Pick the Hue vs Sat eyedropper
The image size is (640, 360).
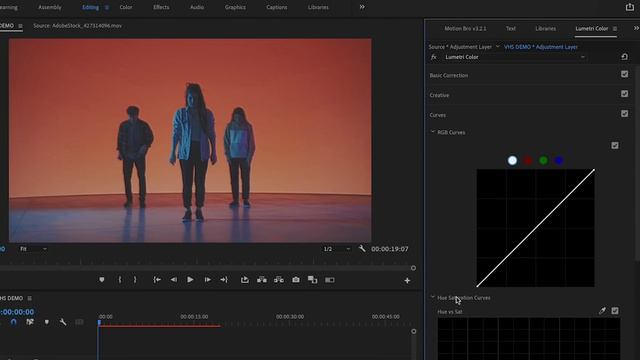[602, 311]
